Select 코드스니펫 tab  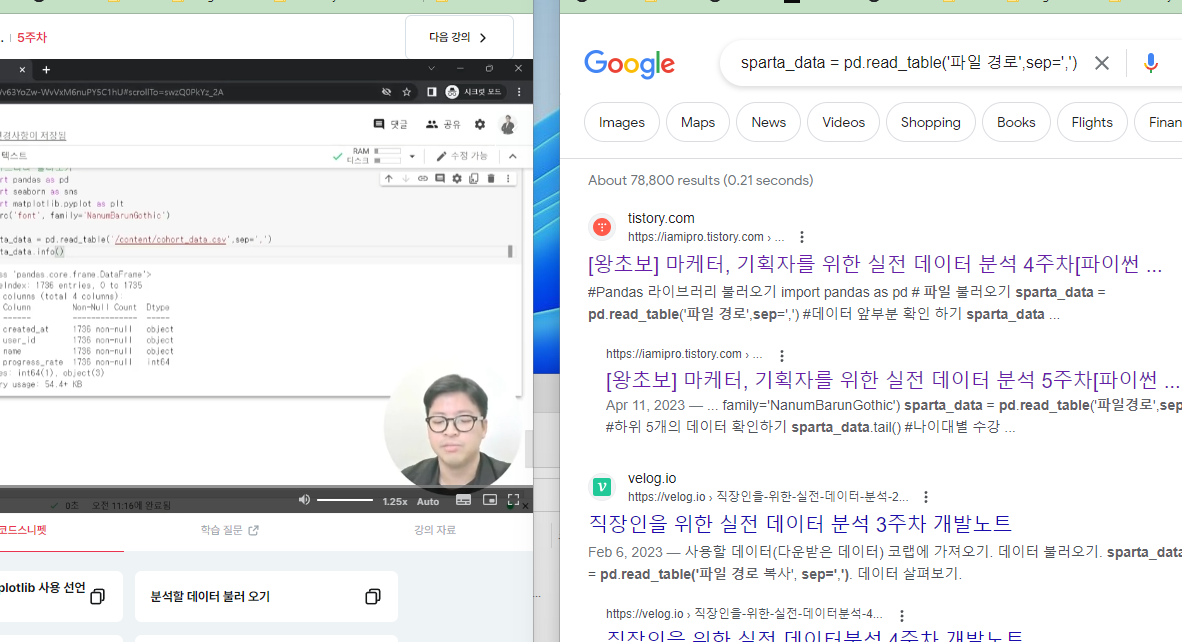click(x=23, y=530)
